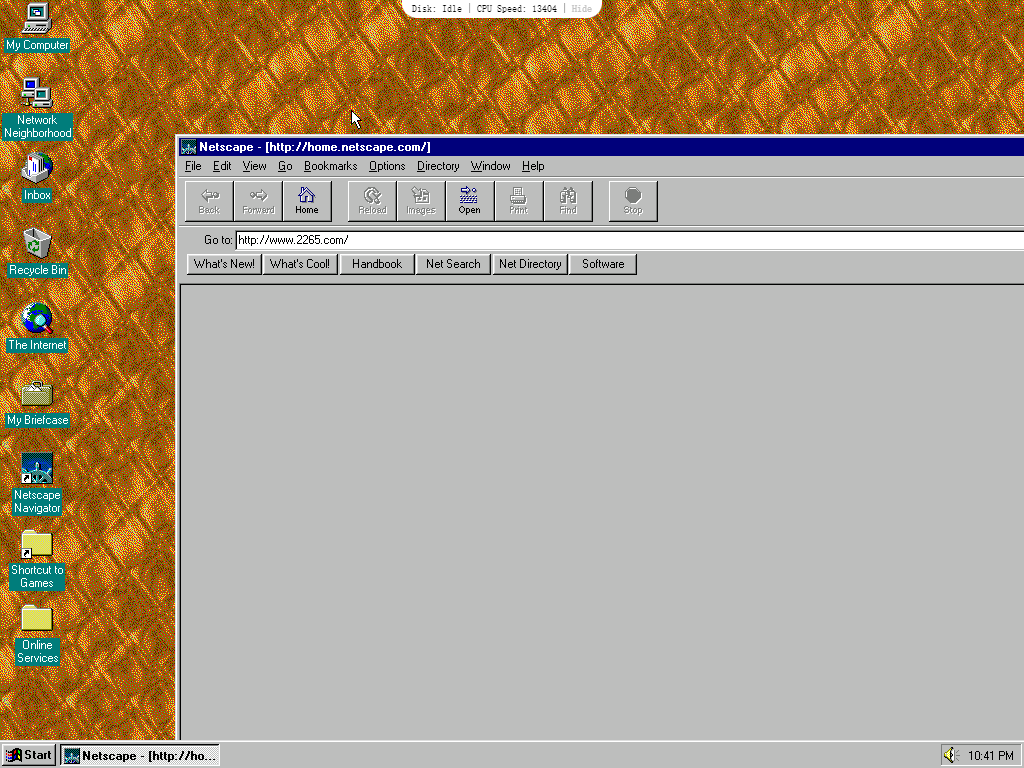
Task: Open Netscape Navigator from the desktop
Action: click(36, 470)
